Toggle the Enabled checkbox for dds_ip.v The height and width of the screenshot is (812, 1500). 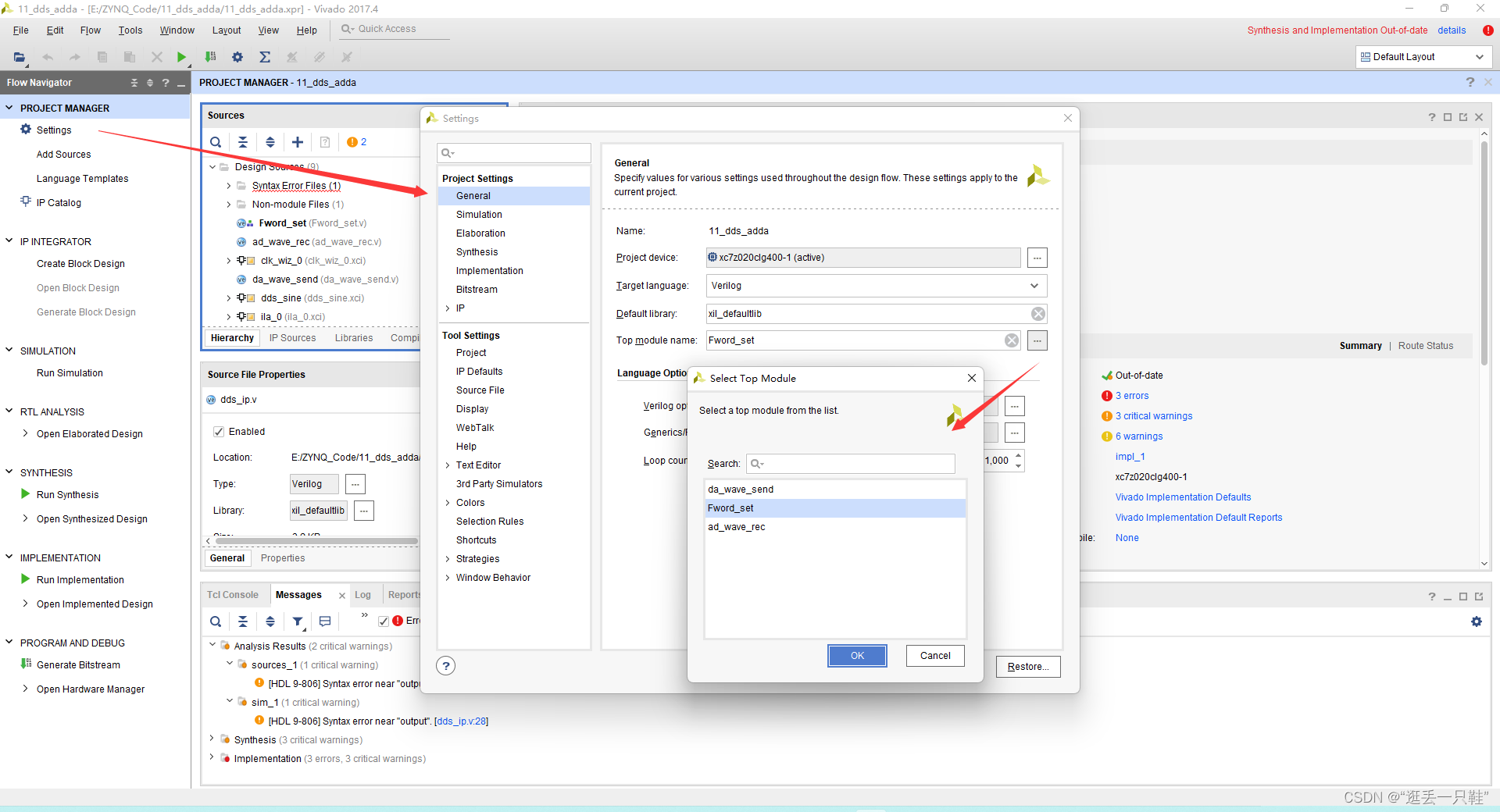click(220, 432)
